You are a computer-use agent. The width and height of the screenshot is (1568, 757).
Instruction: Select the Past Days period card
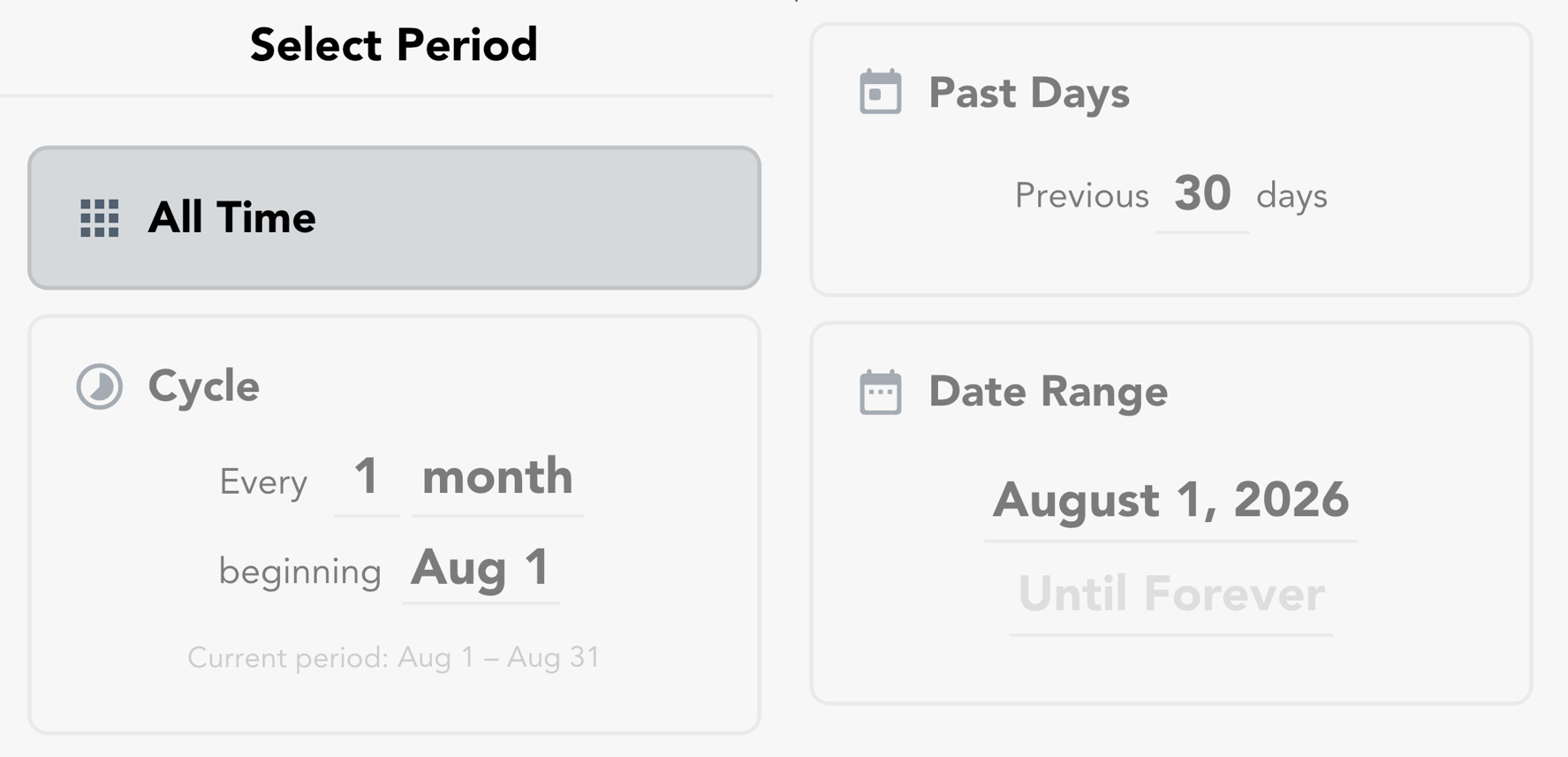pyautogui.click(x=1170, y=160)
